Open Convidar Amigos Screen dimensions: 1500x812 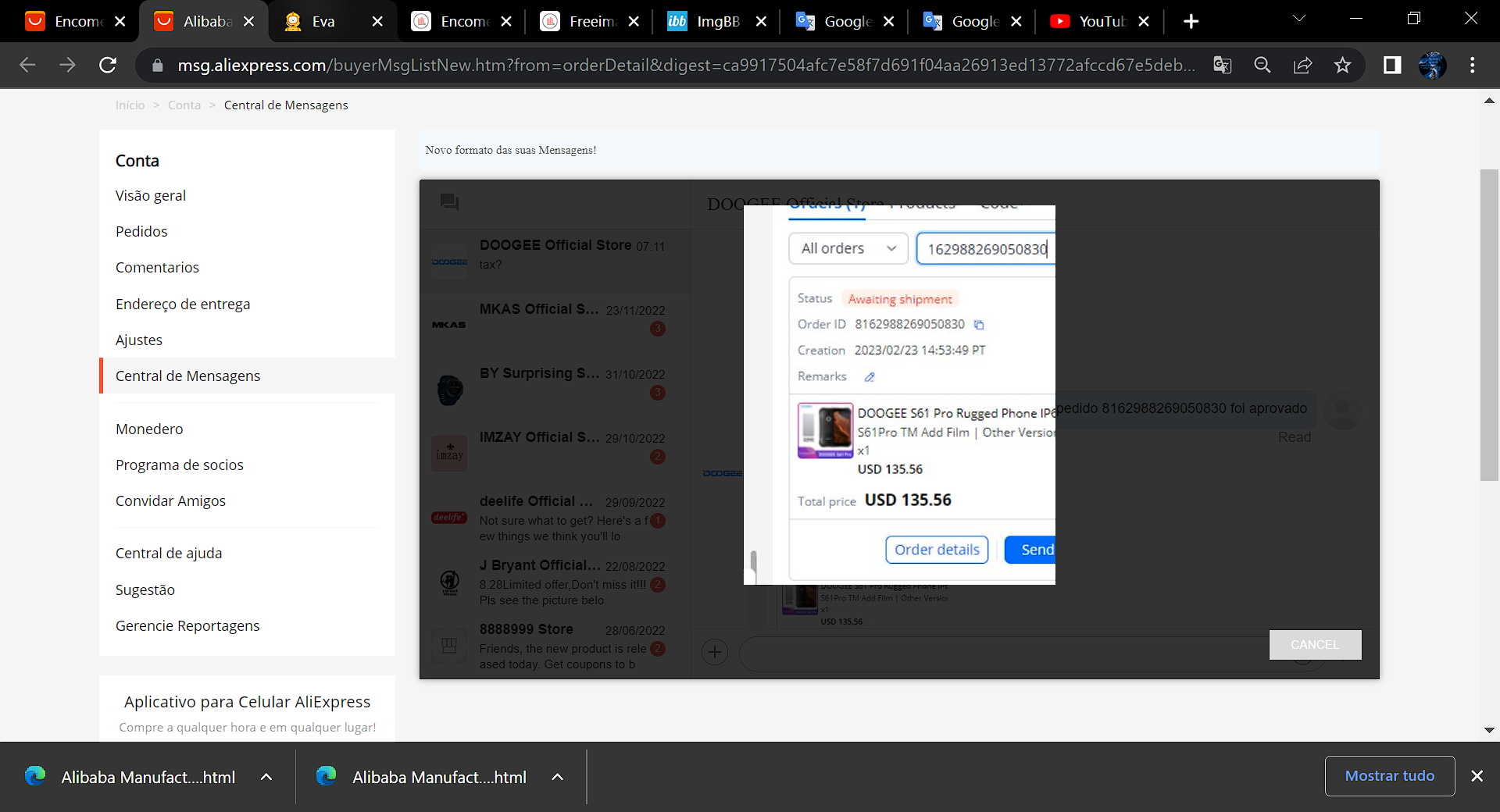pos(170,500)
